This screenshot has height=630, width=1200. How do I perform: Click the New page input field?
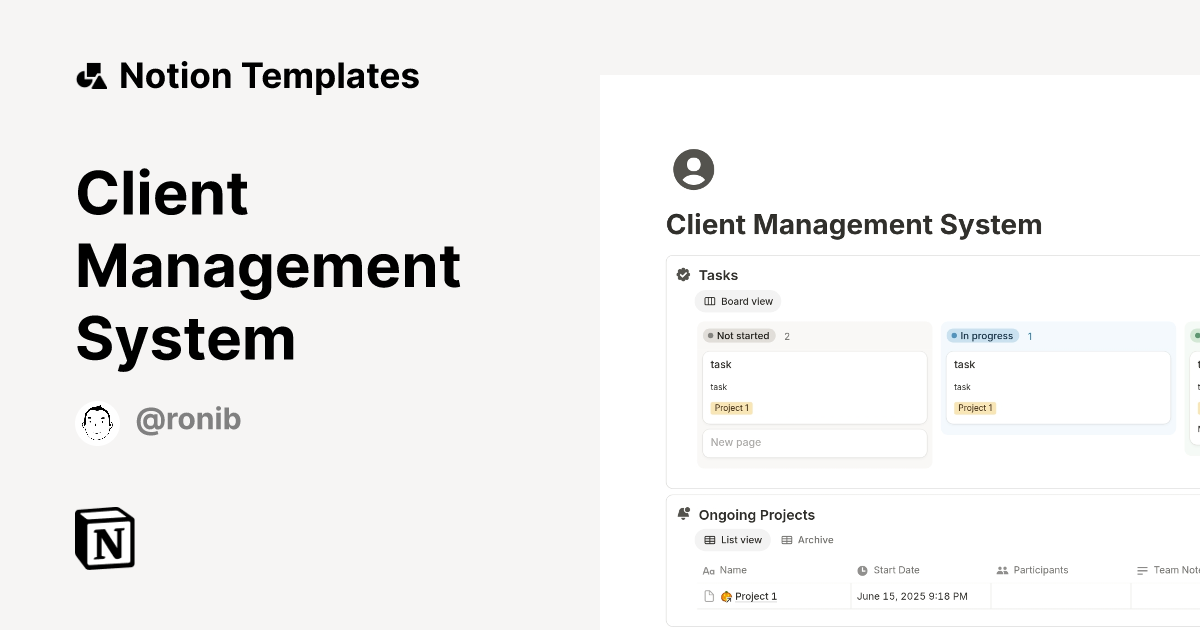814,442
